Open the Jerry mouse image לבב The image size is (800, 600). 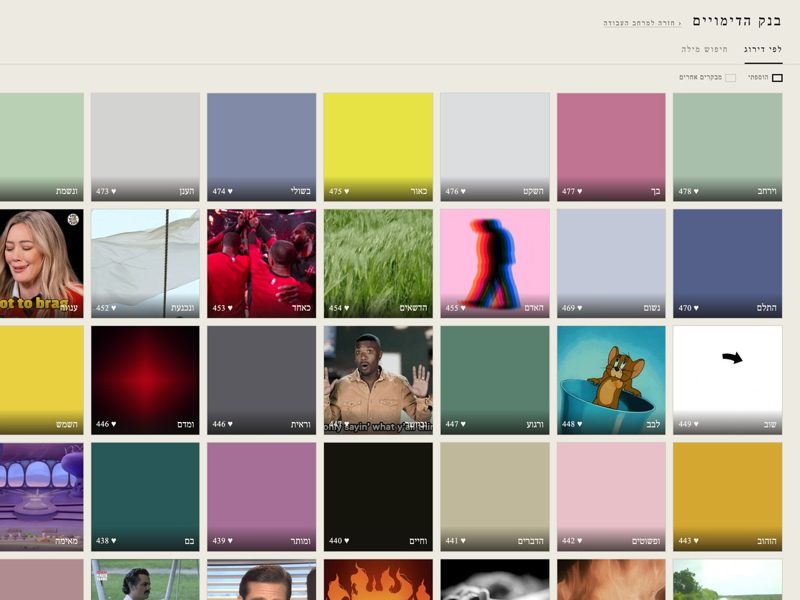tap(611, 380)
